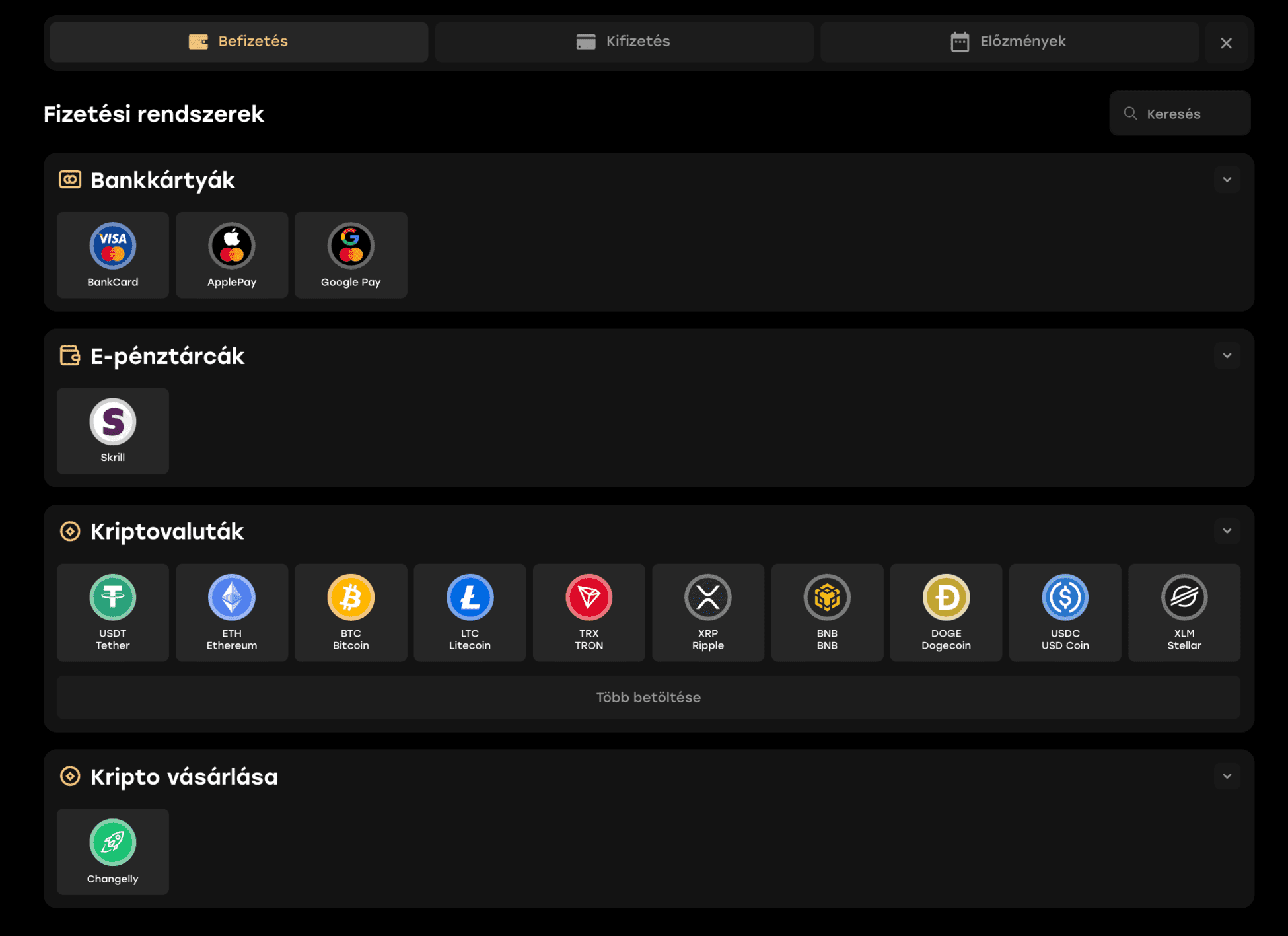1288x936 pixels.
Task: Select DOGE Dogecoin payment
Action: [x=946, y=612]
